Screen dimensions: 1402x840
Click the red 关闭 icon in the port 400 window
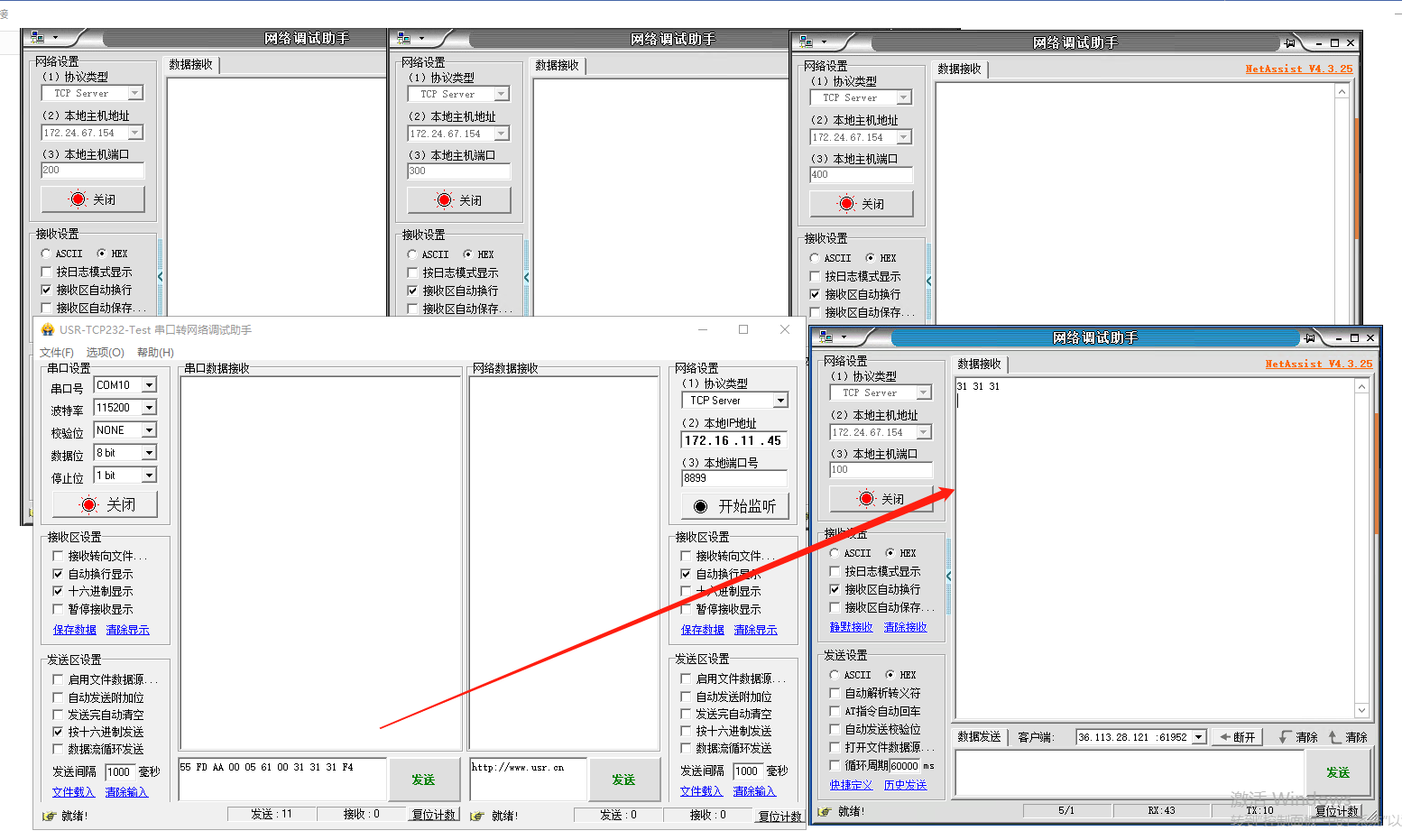coord(846,204)
